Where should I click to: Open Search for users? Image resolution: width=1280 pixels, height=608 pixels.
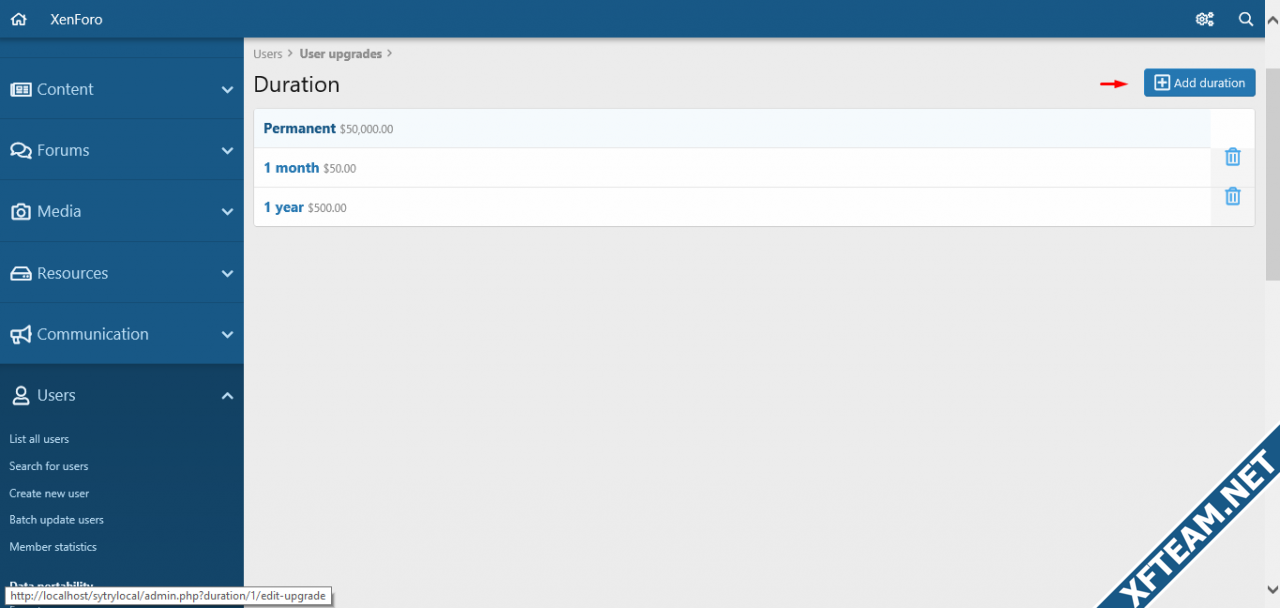(x=49, y=466)
